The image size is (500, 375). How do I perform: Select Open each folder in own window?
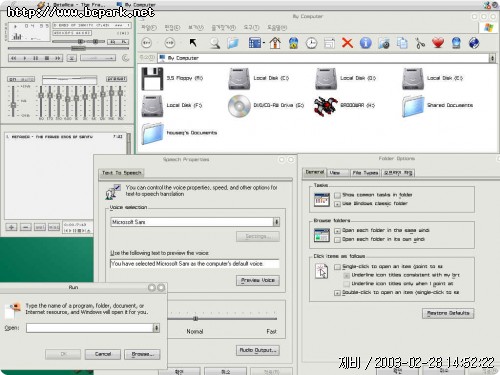(337, 240)
